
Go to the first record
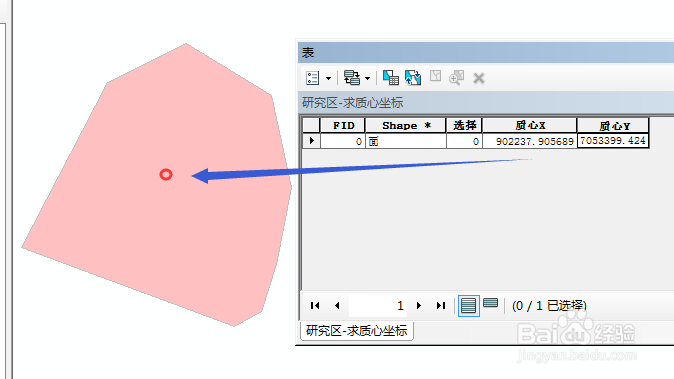pos(315,306)
